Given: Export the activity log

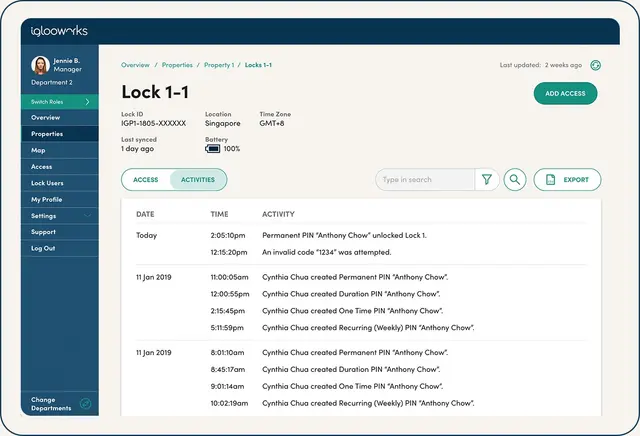Looking at the screenshot, I should 567,180.
